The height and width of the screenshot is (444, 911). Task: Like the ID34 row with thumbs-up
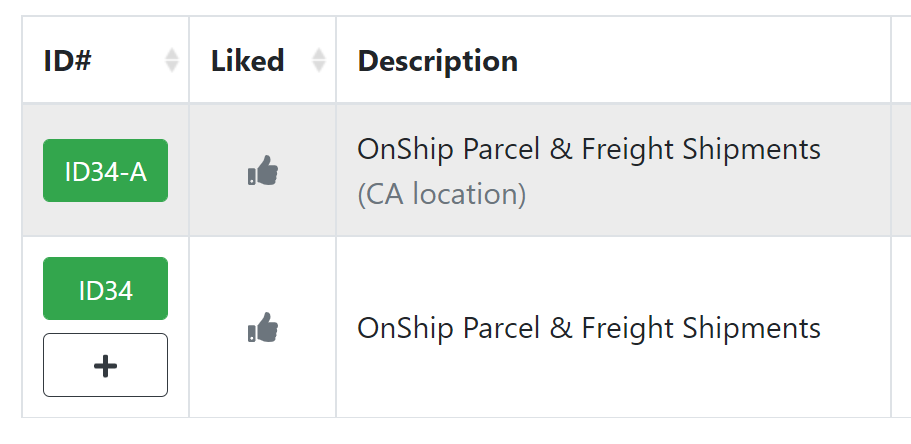click(263, 327)
